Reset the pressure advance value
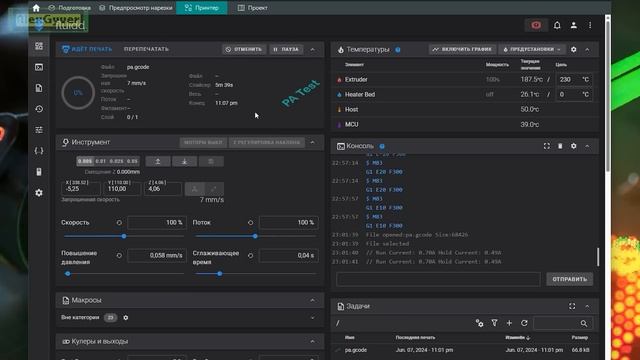640x360 pixels. (119, 256)
